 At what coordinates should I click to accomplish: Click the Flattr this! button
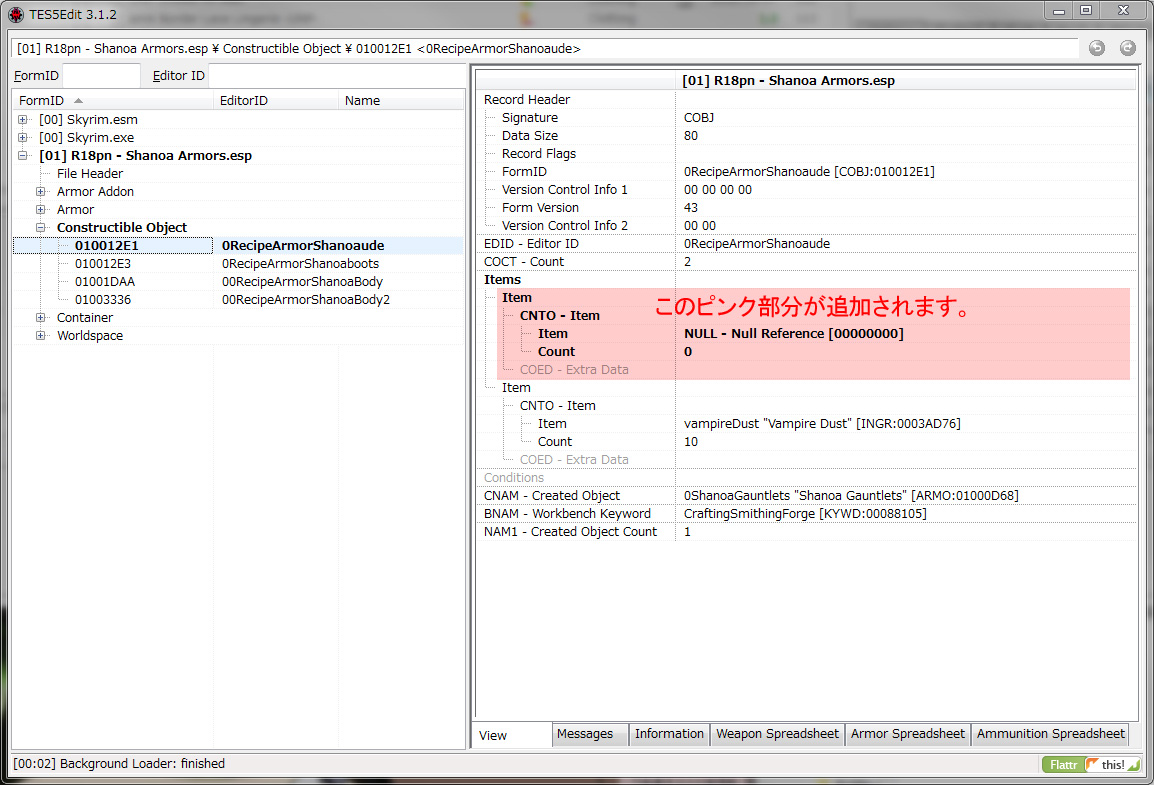tap(1091, 764)
